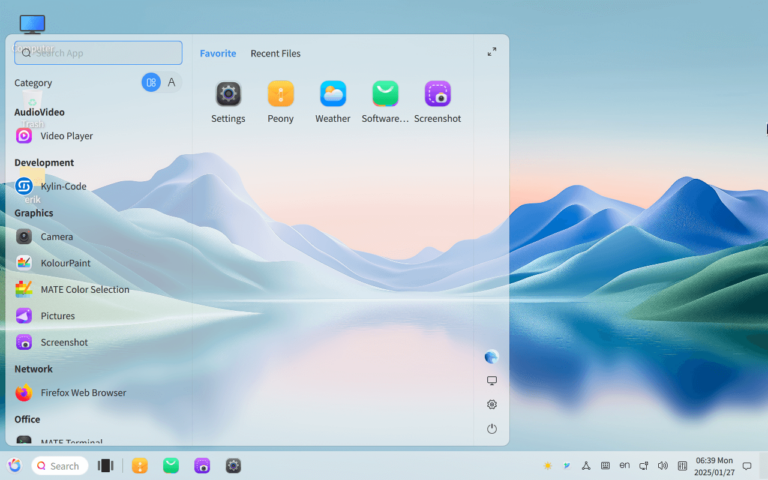Open settings gear in menu sidebar
Image resolution: width=768 pixels, height=480 pixels.
pyautogui.click(x=492, y=405)
